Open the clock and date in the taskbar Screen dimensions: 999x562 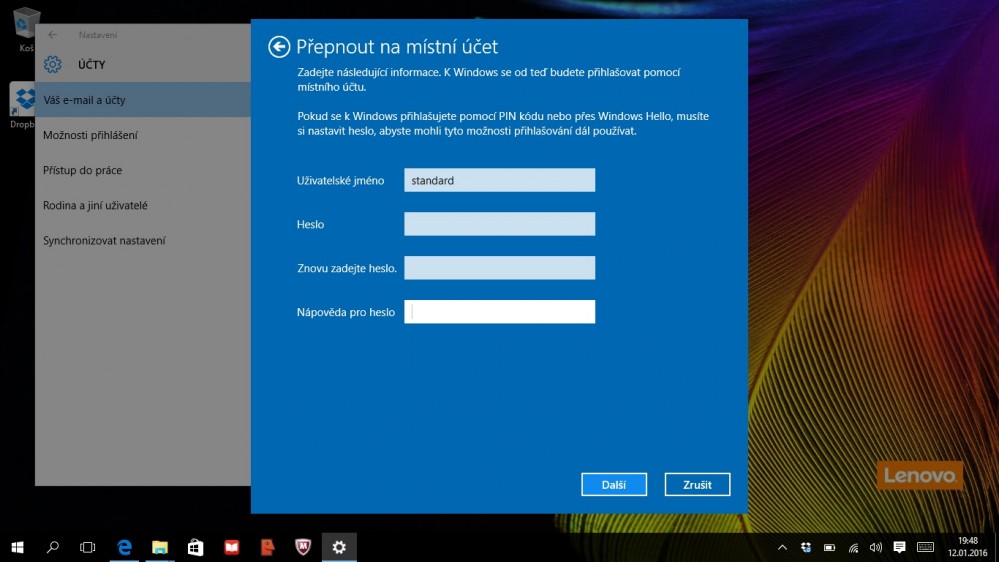click(967, 547)
